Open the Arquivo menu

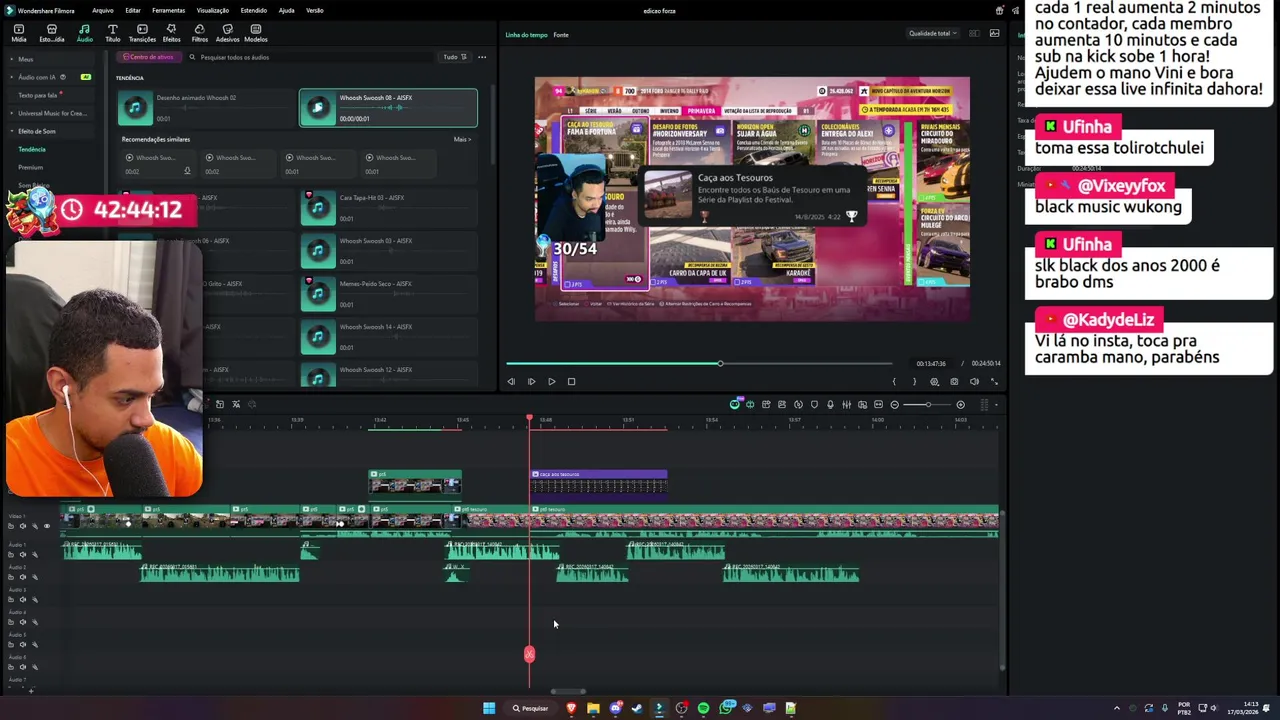[x=102, y=10]
